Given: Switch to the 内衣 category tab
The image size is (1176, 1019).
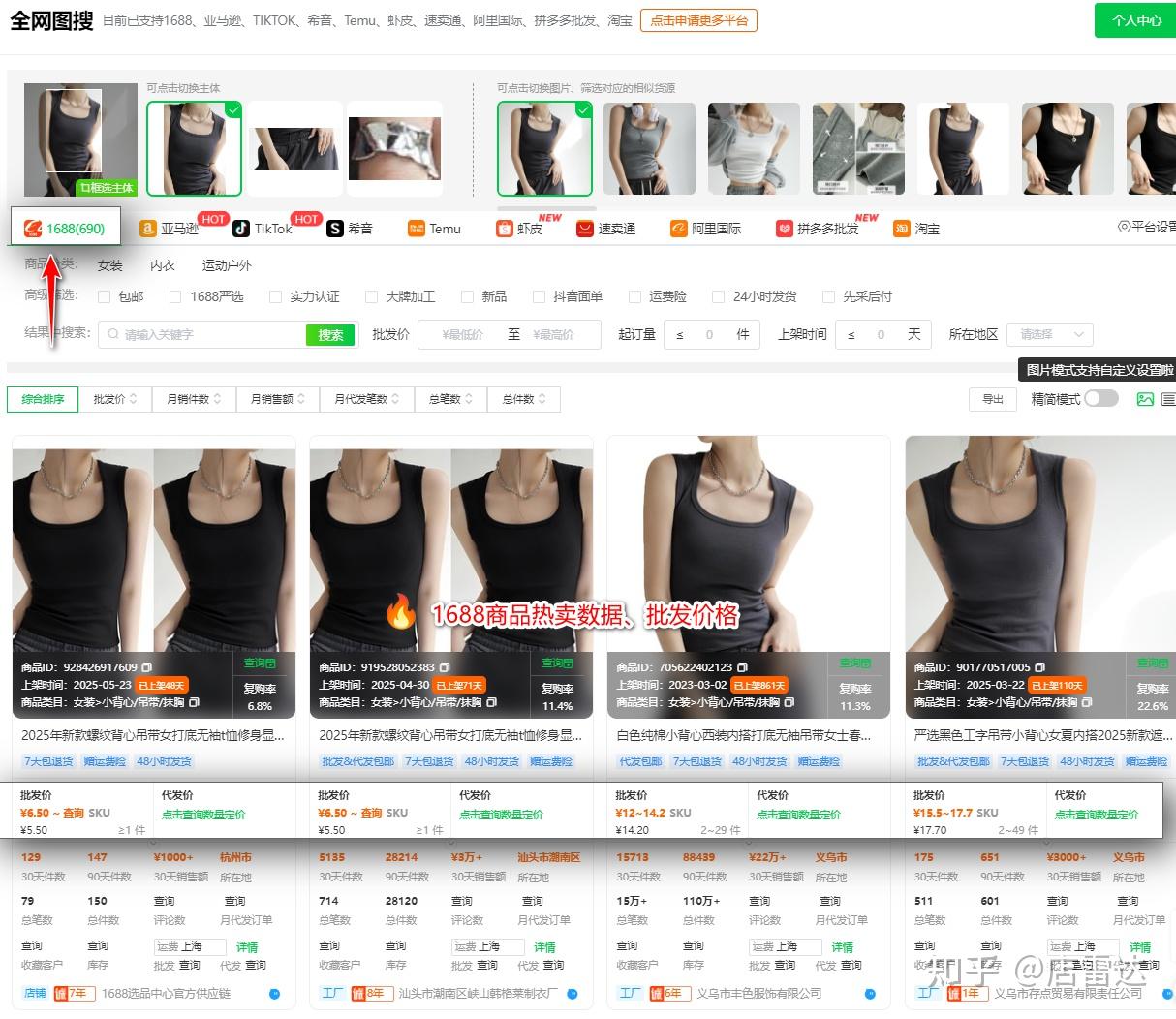Looking at the screenshot, I should pyautogui.click(x=162, y=263).
